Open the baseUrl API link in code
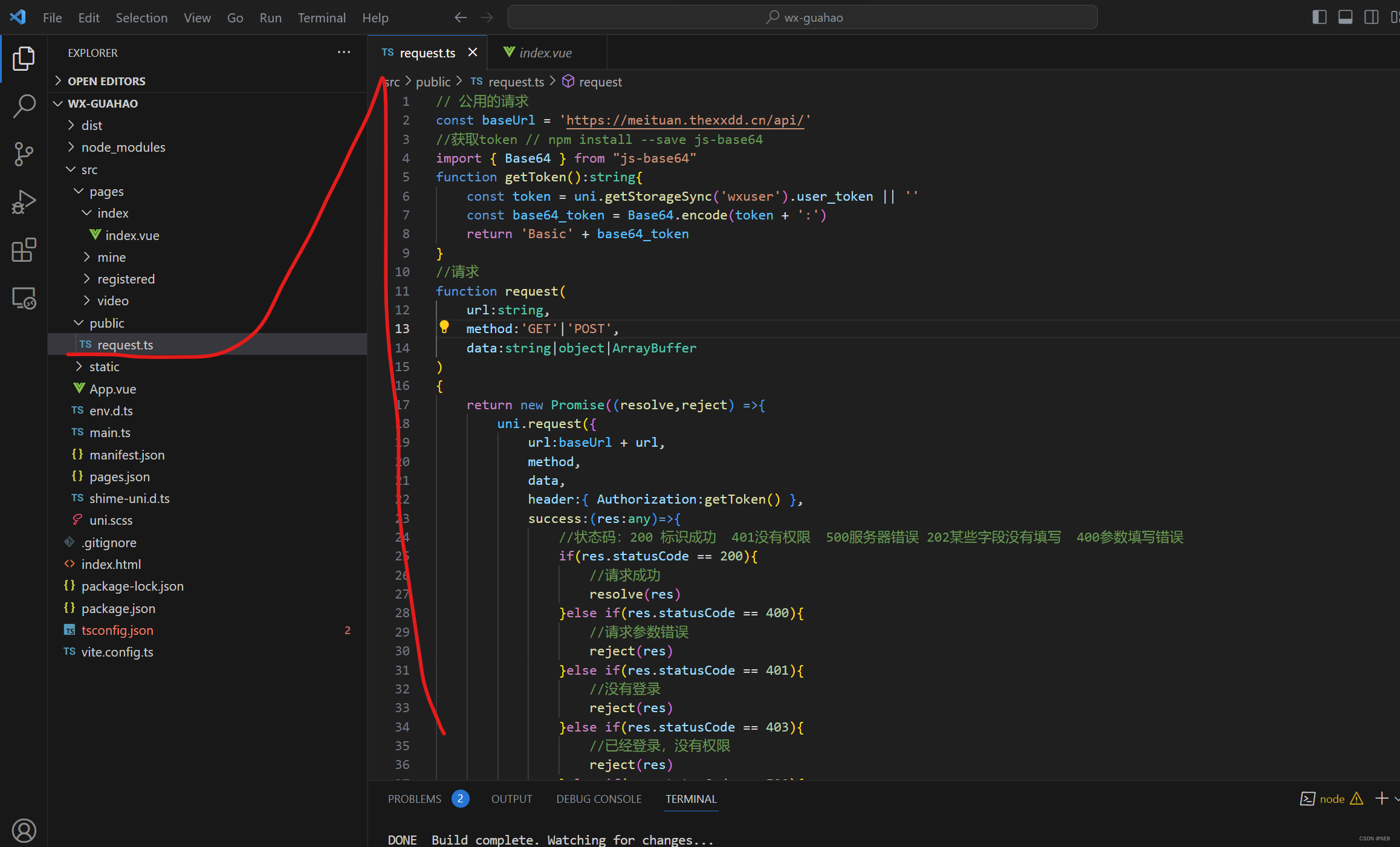 click(x=685, y=120)
